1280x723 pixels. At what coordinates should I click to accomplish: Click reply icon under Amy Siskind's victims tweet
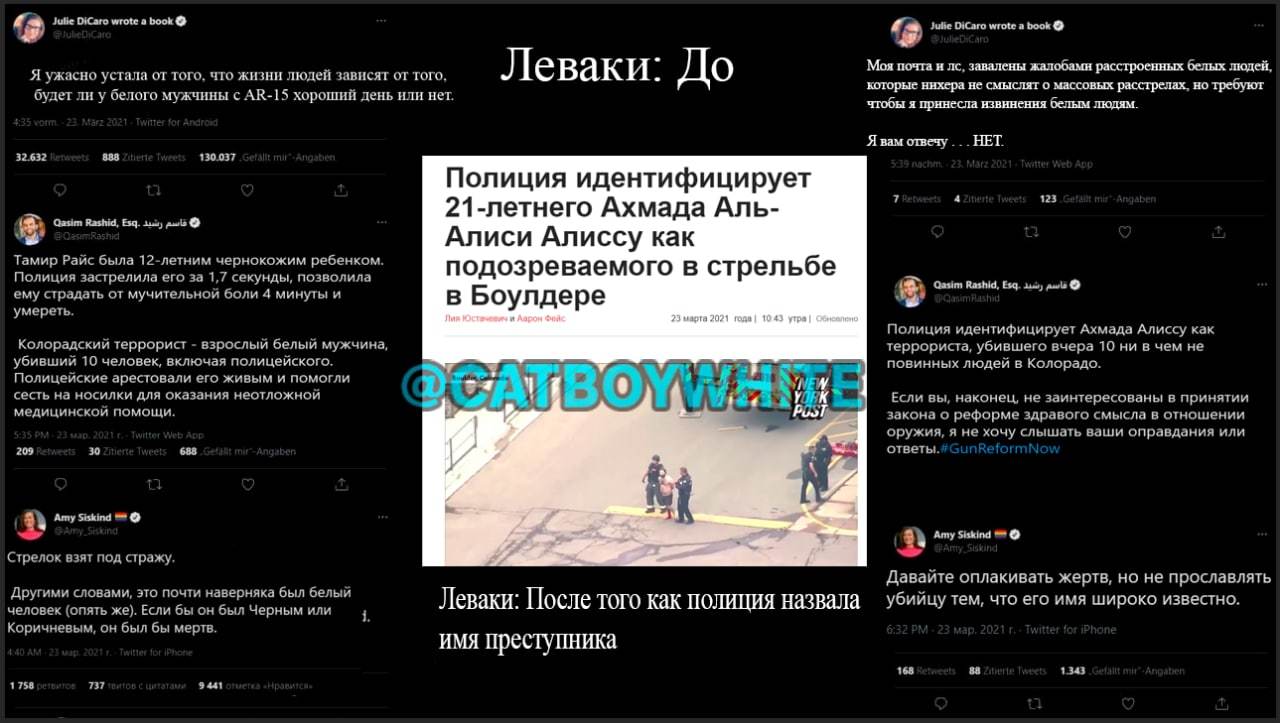tap(937, 704)
